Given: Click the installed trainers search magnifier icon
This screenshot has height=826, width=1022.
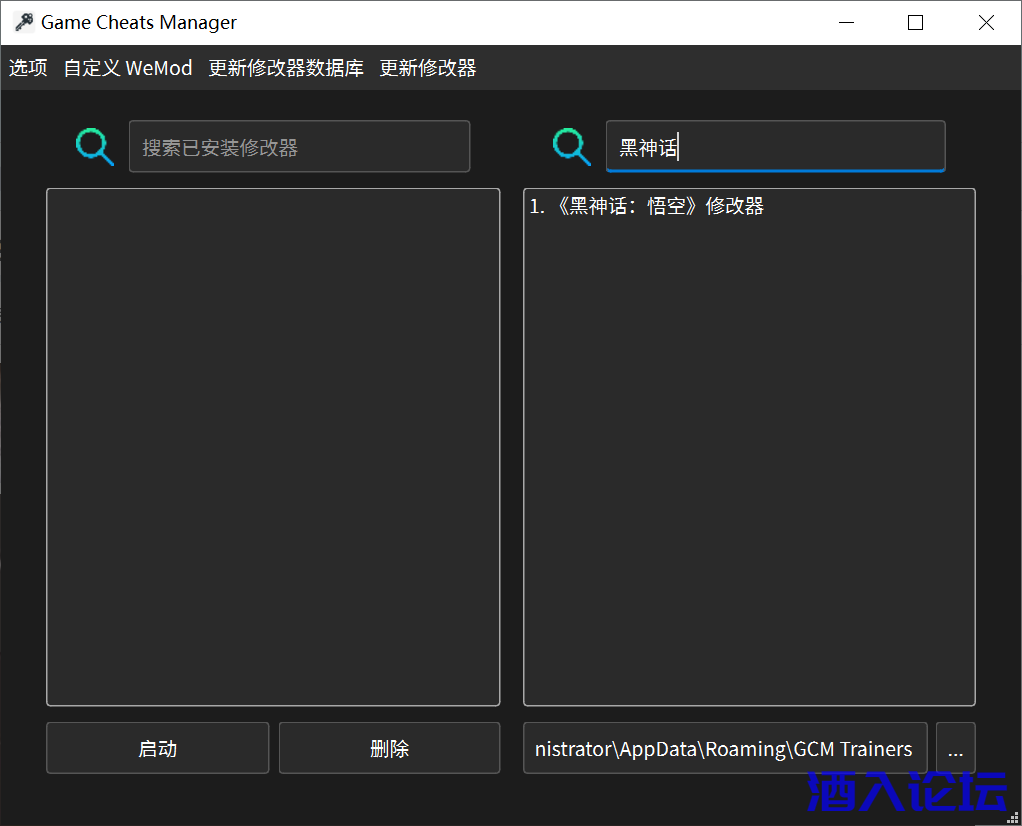Looking at the screenshot, I should pyautogui.click(x=94, y=147).
